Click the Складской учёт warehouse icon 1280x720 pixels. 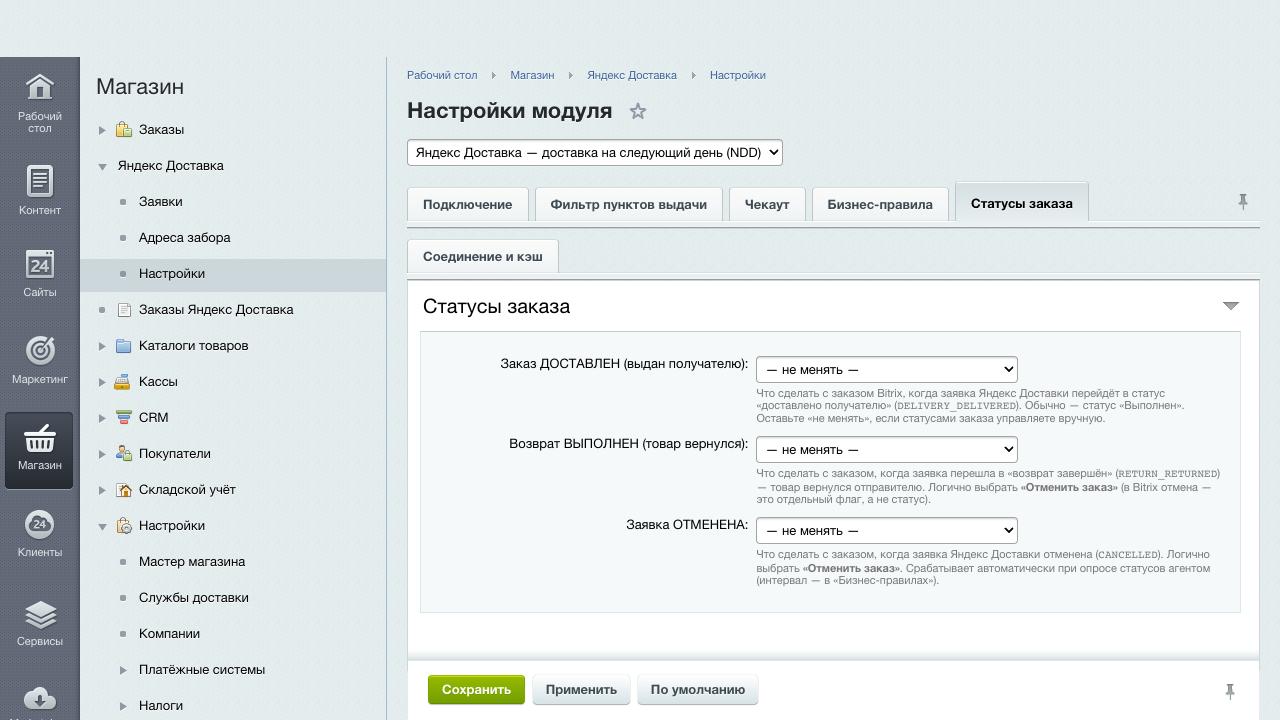click(x=124, y=490)
